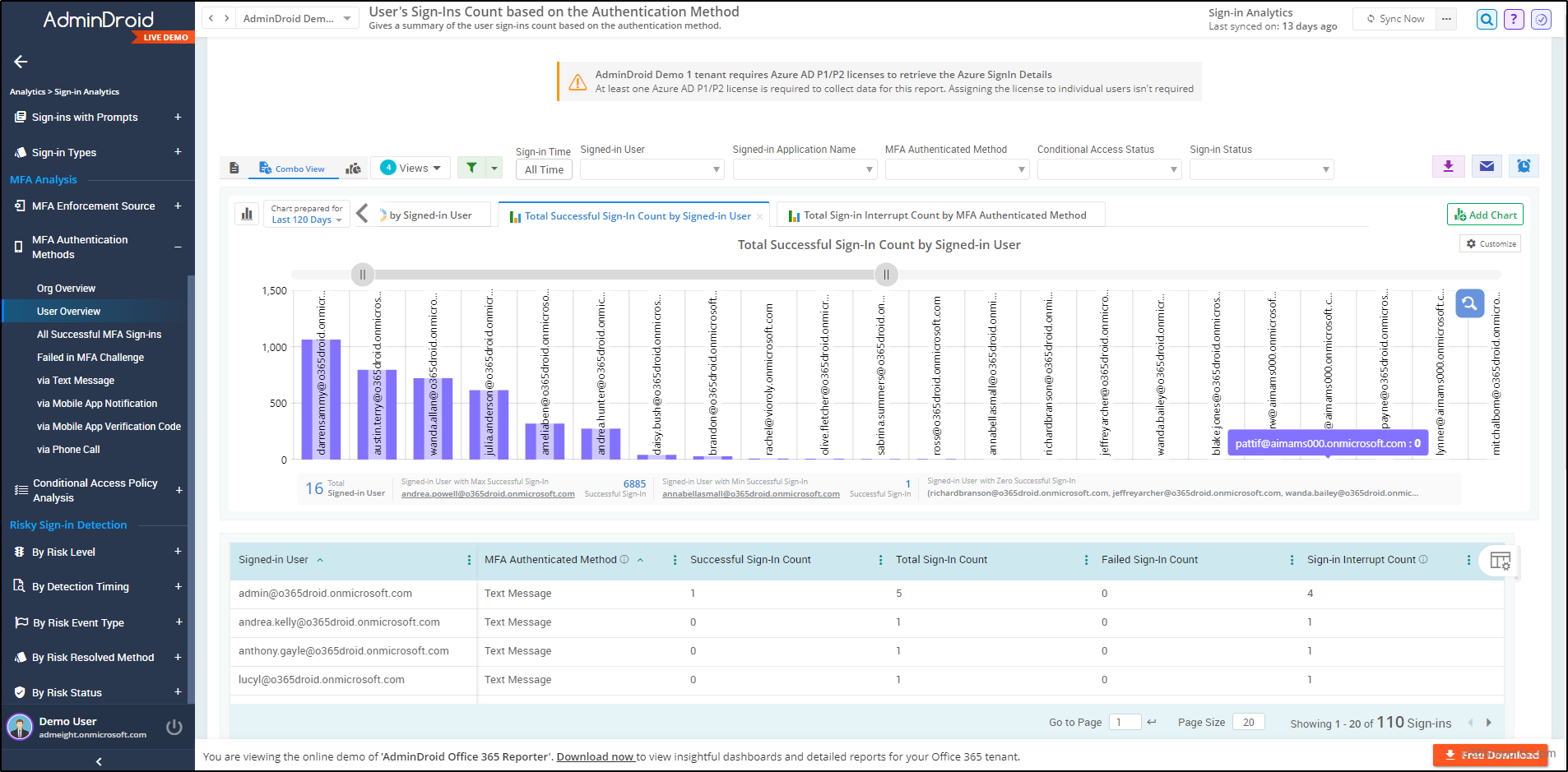Switch to the plain report view icon

point(234,168)
